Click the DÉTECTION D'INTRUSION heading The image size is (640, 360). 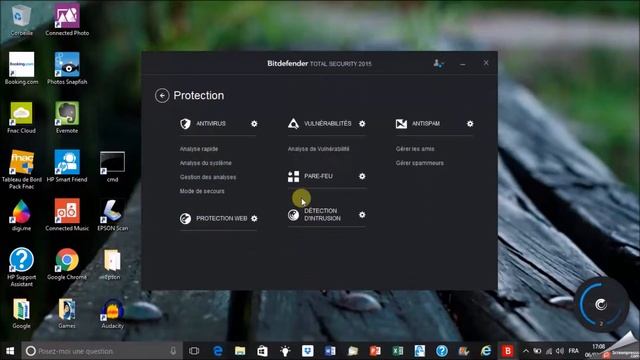point(322,215)
